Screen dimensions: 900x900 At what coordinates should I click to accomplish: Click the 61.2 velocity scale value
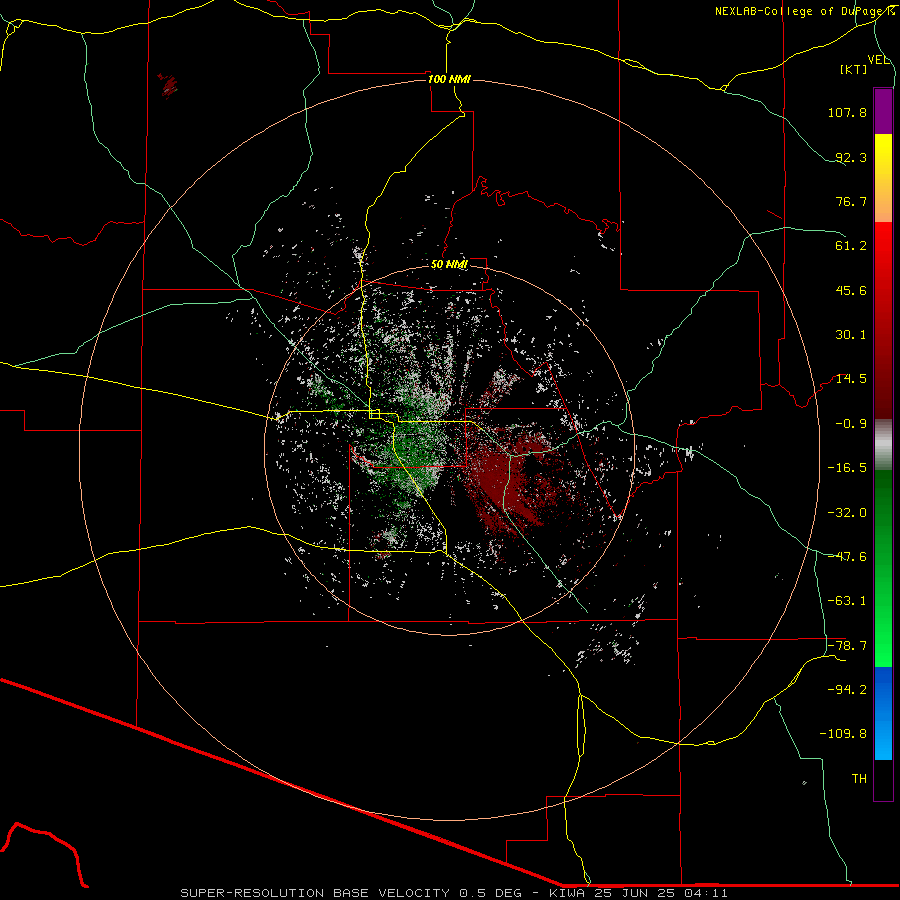[851, 246]
